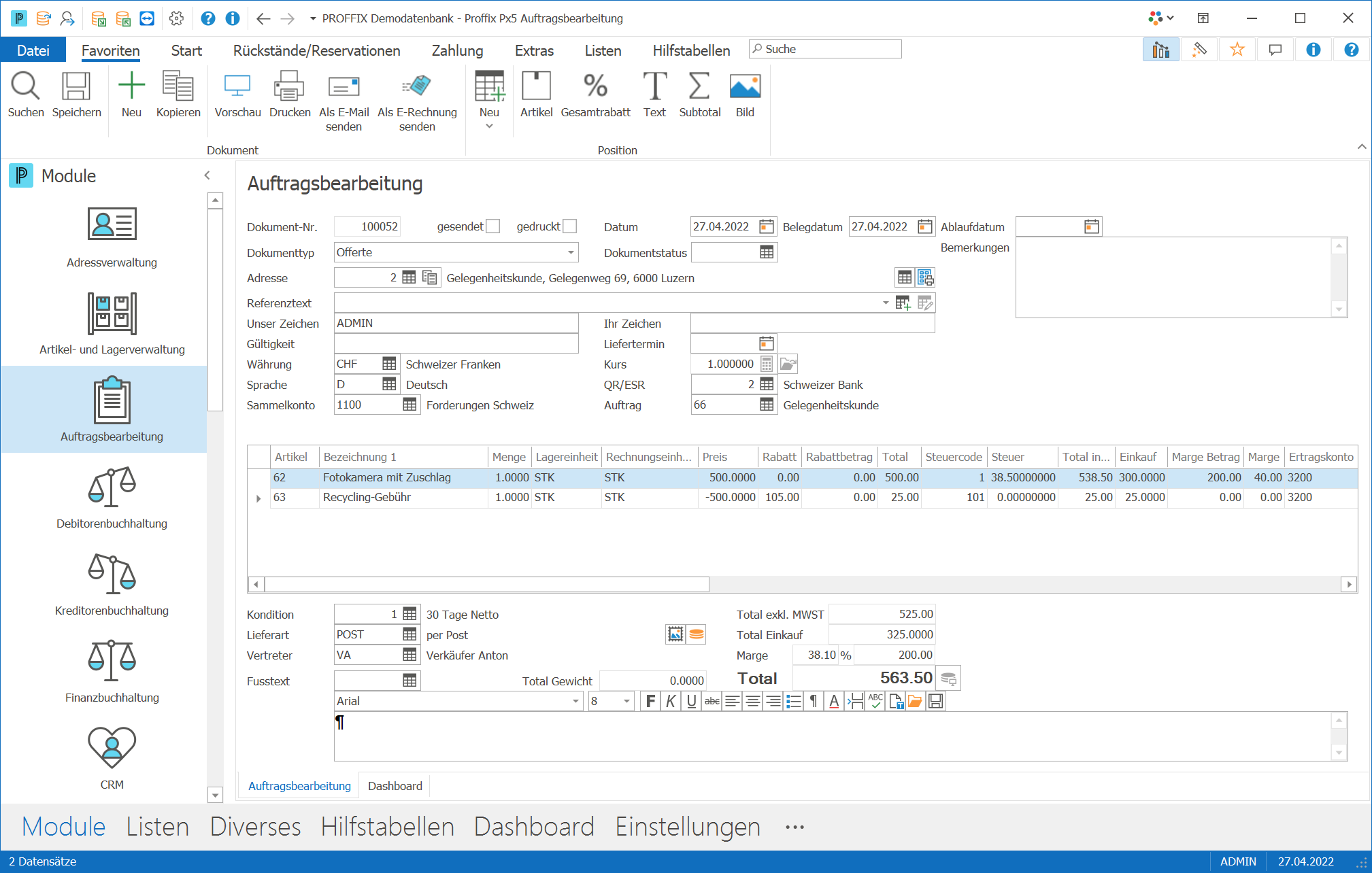1372x873 pixels.
Task: Open the Dokumenttyp Offerte dropdown
Action: [x=571, y=252]
